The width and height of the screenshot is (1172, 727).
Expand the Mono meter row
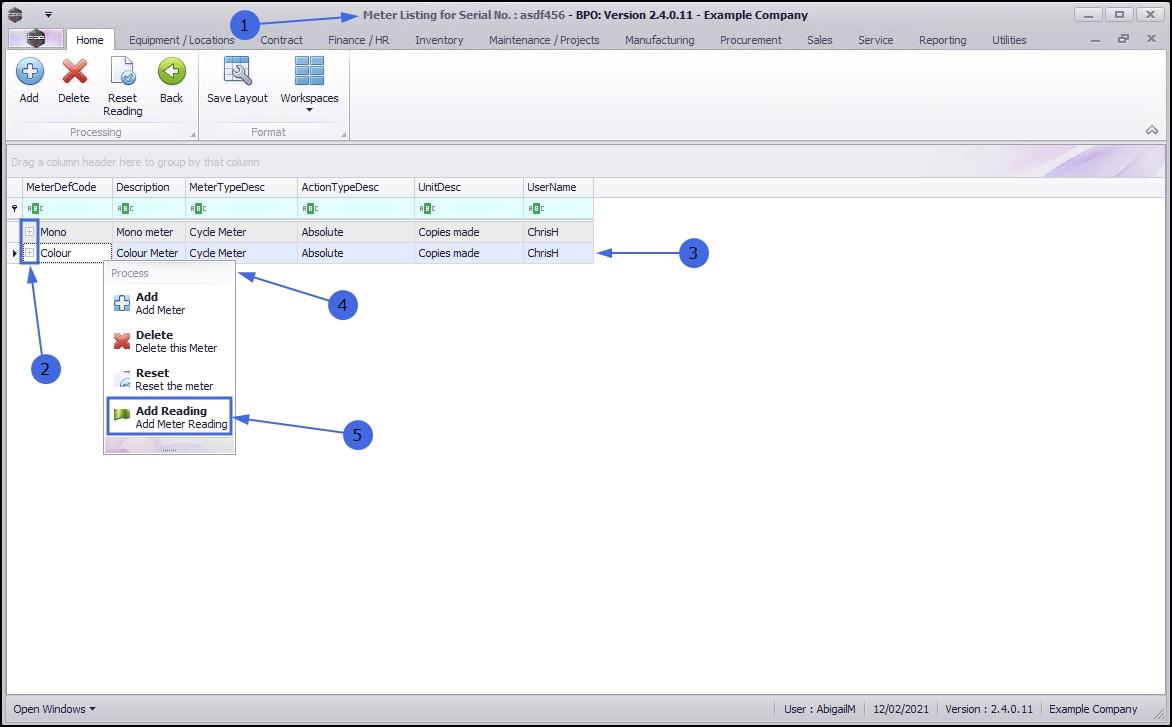point(29,232)
